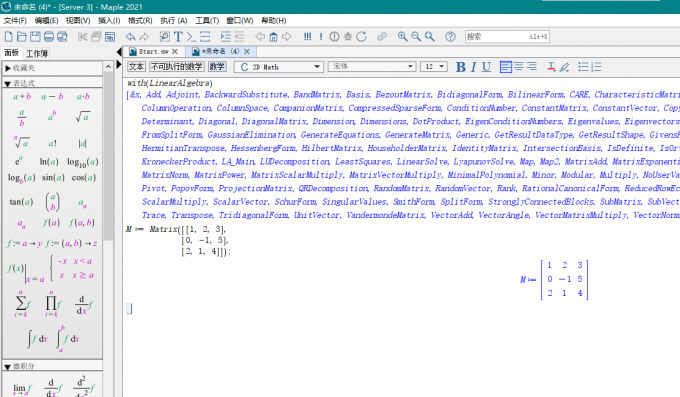Redo the last undone action
Viewport: 680px width, 397px height.
(x=144, y=37)
